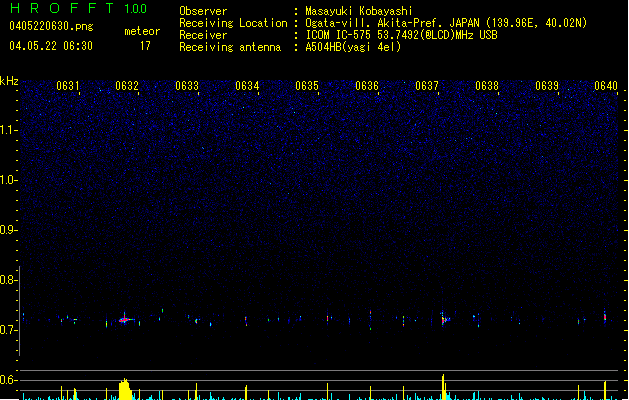Image resolution: width=629 pixels, height=400 pixels.
Task: Click the tall yellow intensity spike below 0637
Action: coord(443,387)
